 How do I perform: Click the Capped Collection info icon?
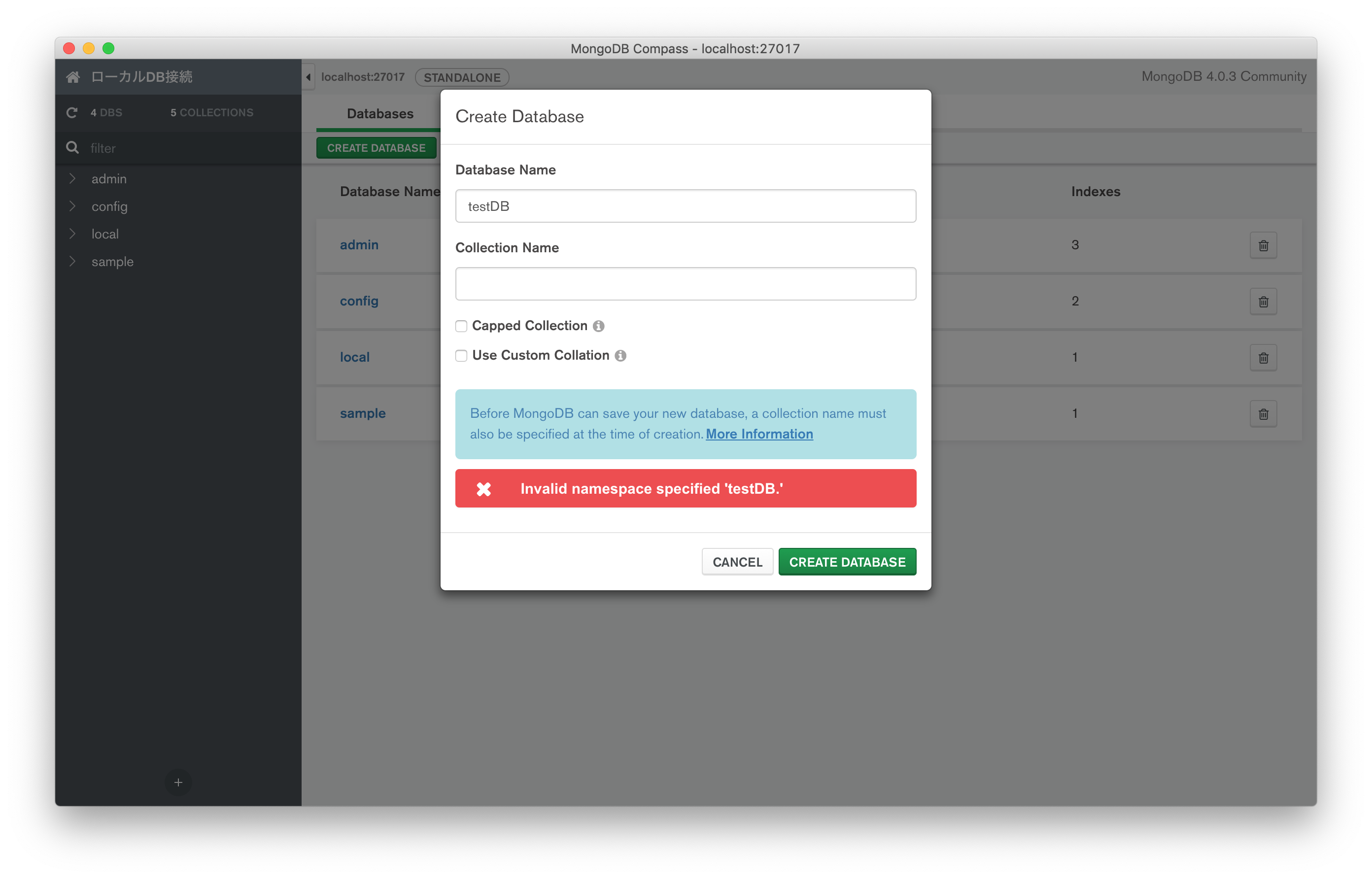pos(598,326)
